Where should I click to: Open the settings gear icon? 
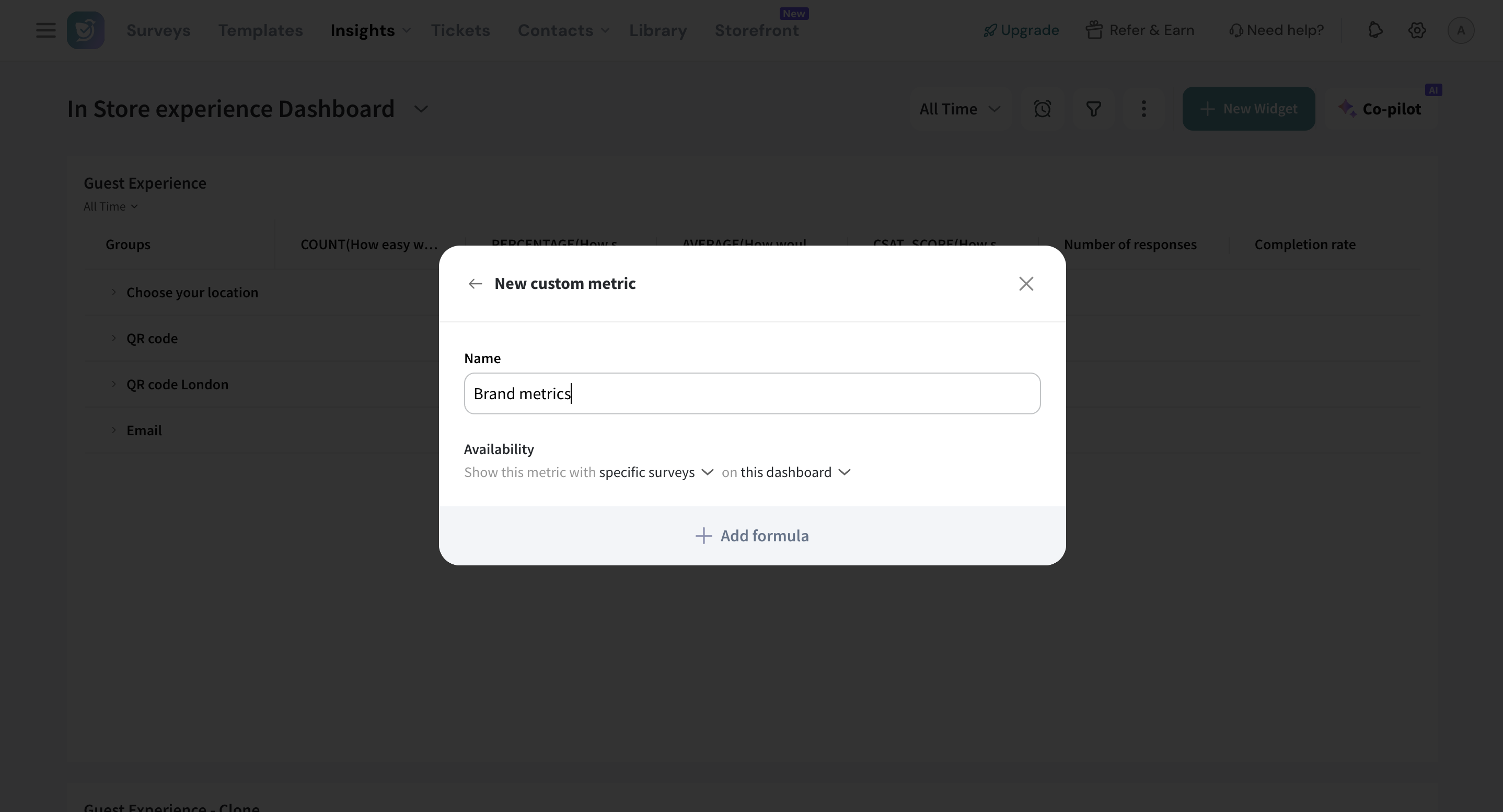(1417, 30)
